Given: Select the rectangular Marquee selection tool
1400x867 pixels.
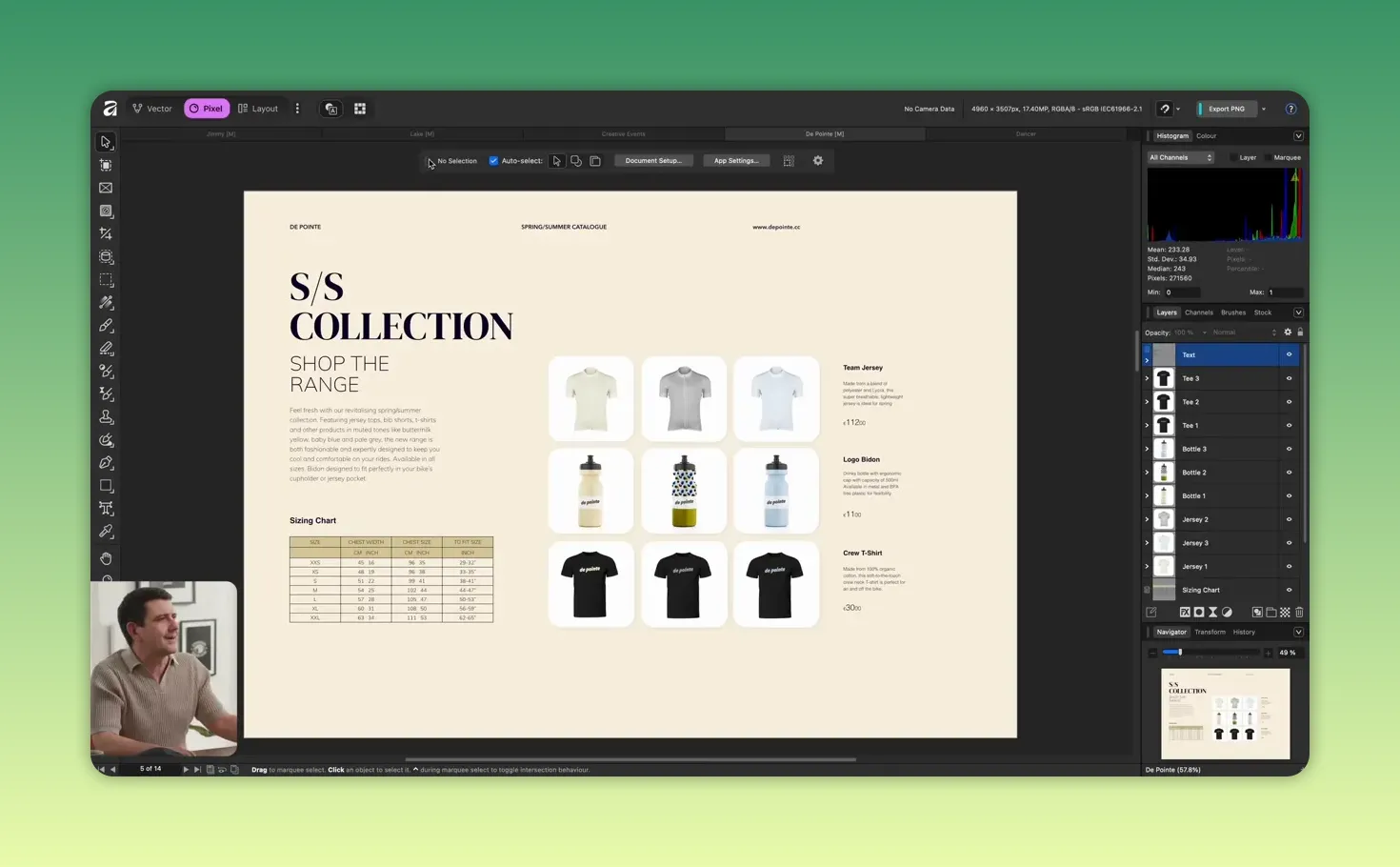Looking at the screenshot, I should coord(106,280).
